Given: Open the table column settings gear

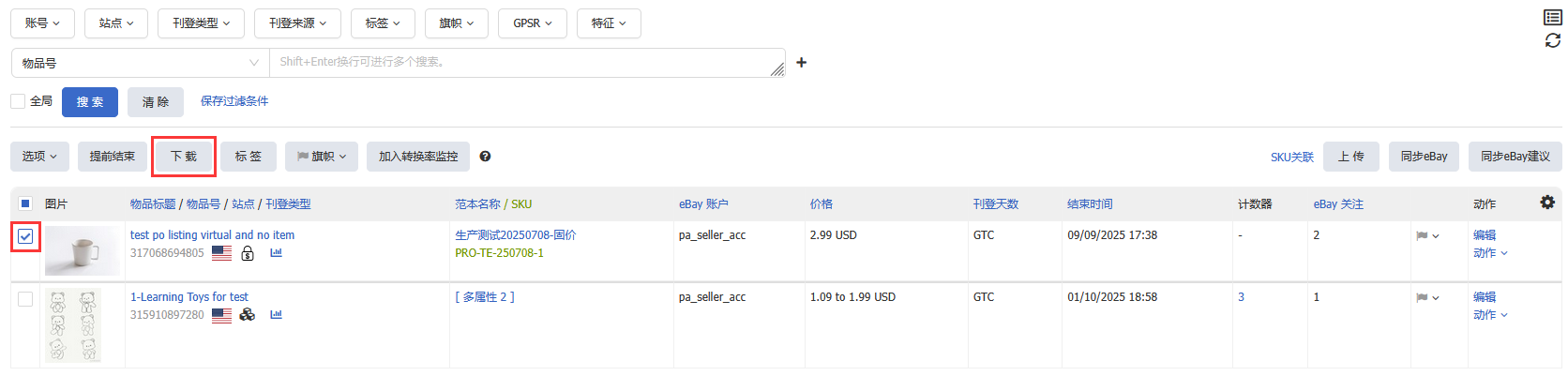Looking at the screenshot, I should (1547, 203).
